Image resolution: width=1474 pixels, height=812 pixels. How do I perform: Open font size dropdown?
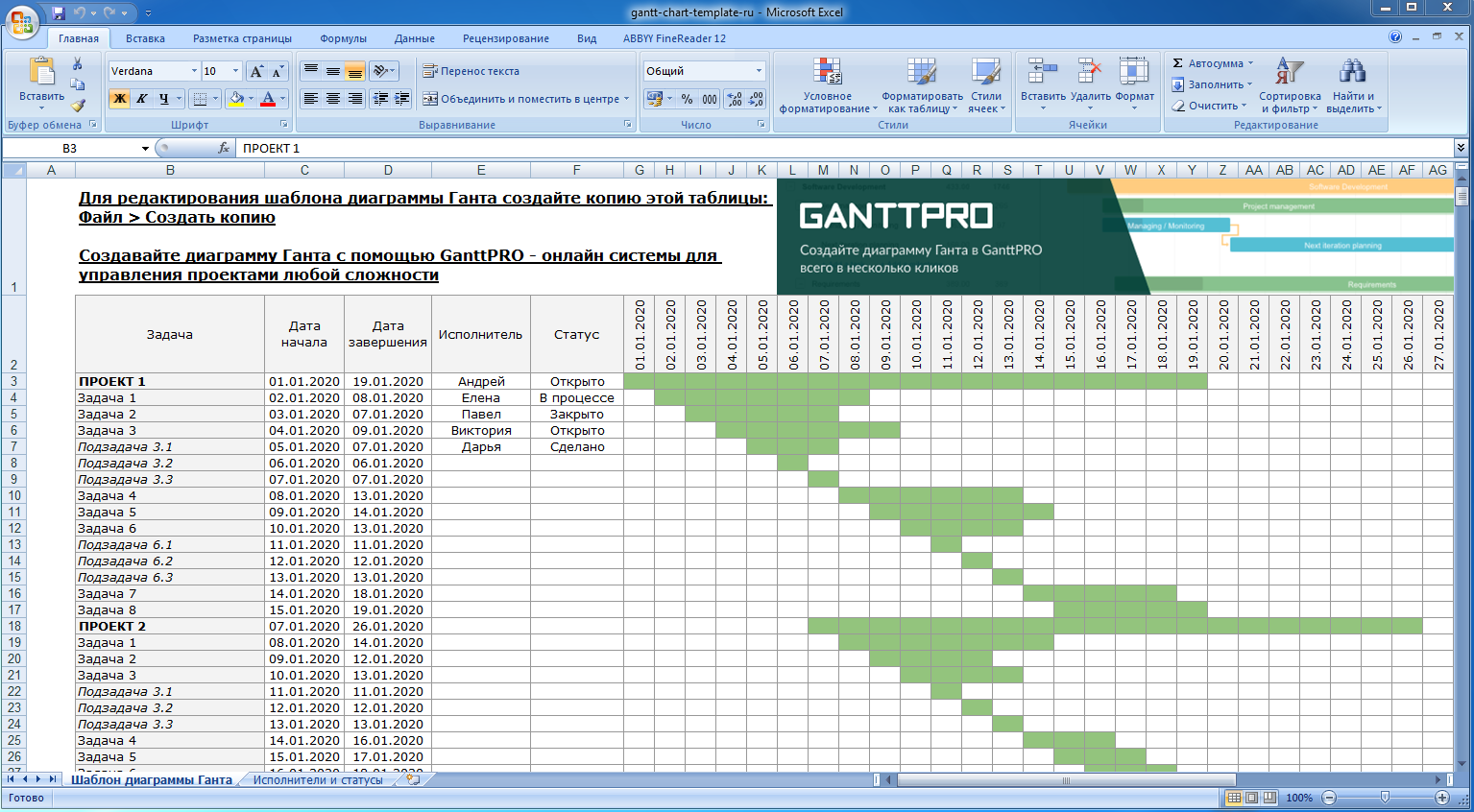[235, 71]
